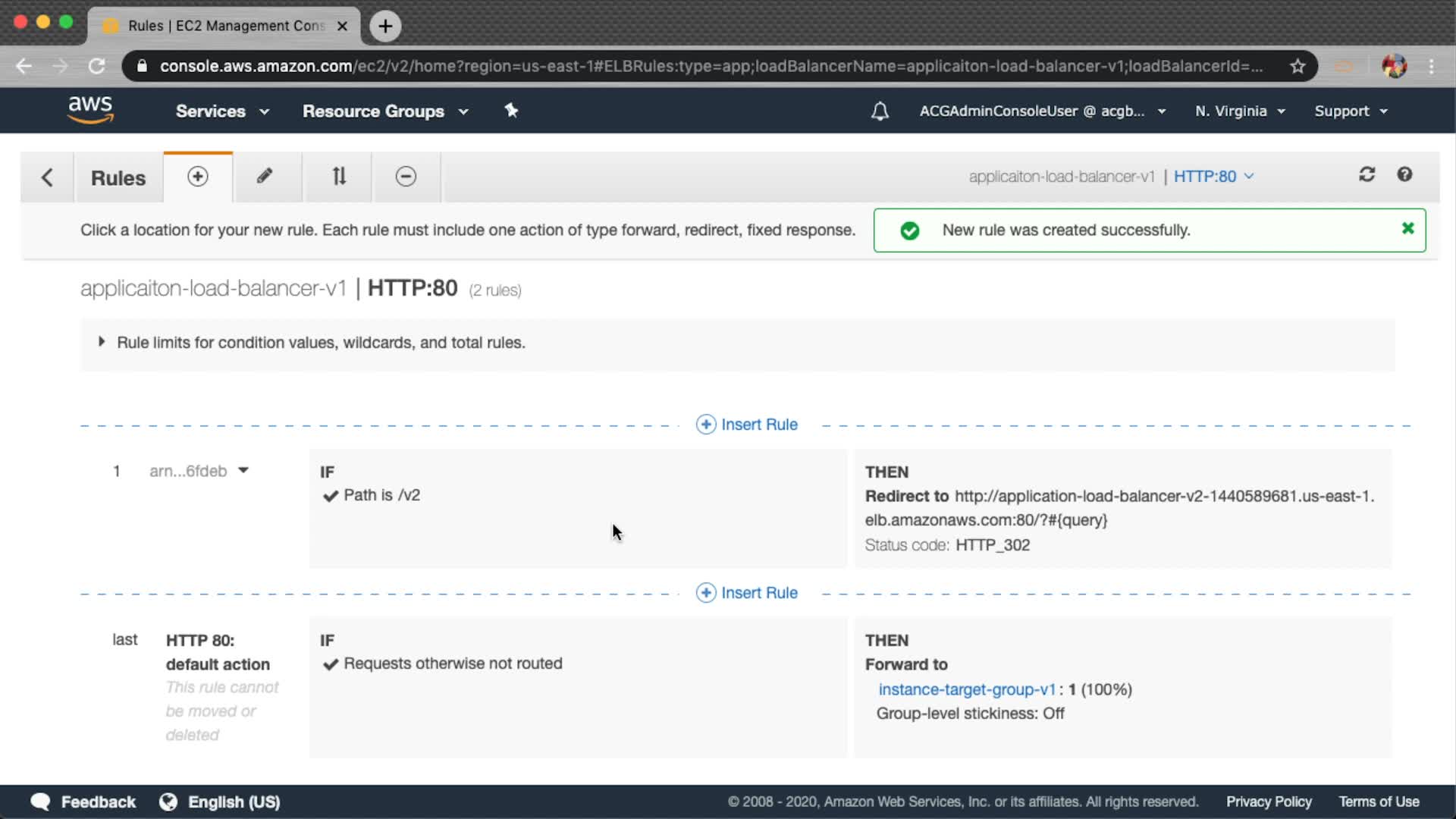The image size is (1456, 819).
Task: Click the reorder rules arrows icon
Action: click(x=339, y=177)
